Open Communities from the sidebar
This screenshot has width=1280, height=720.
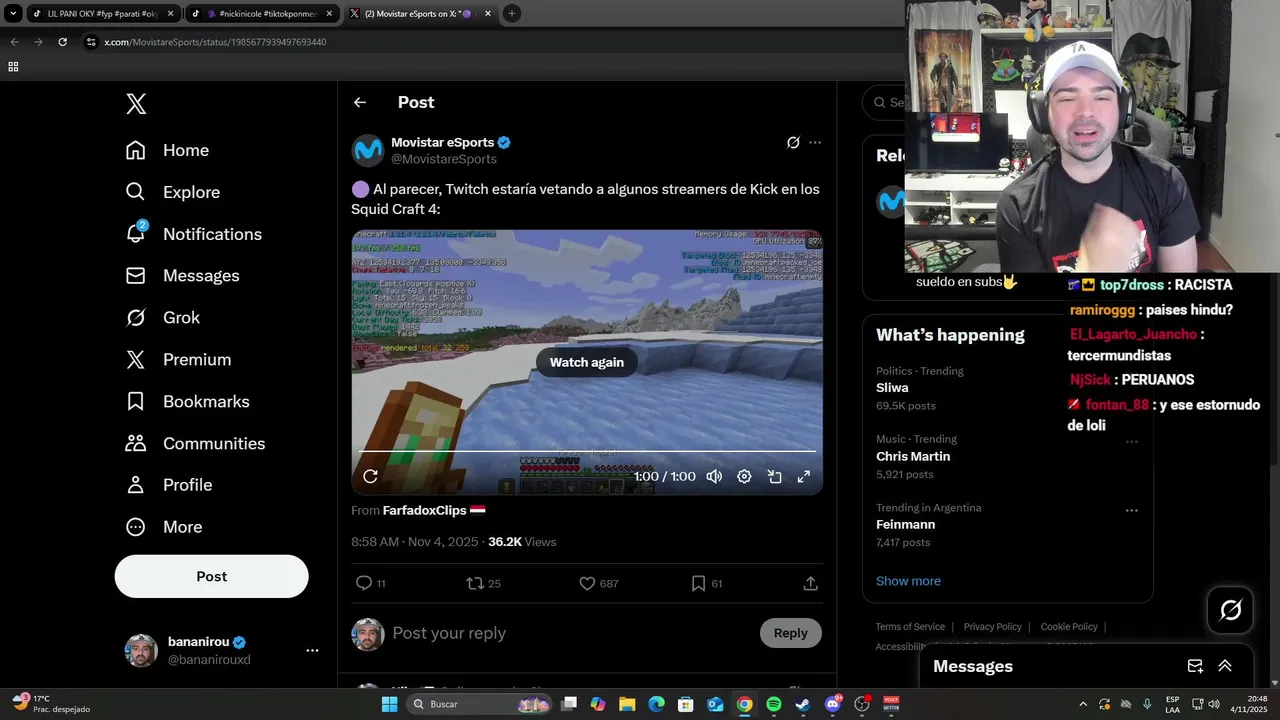195,444
